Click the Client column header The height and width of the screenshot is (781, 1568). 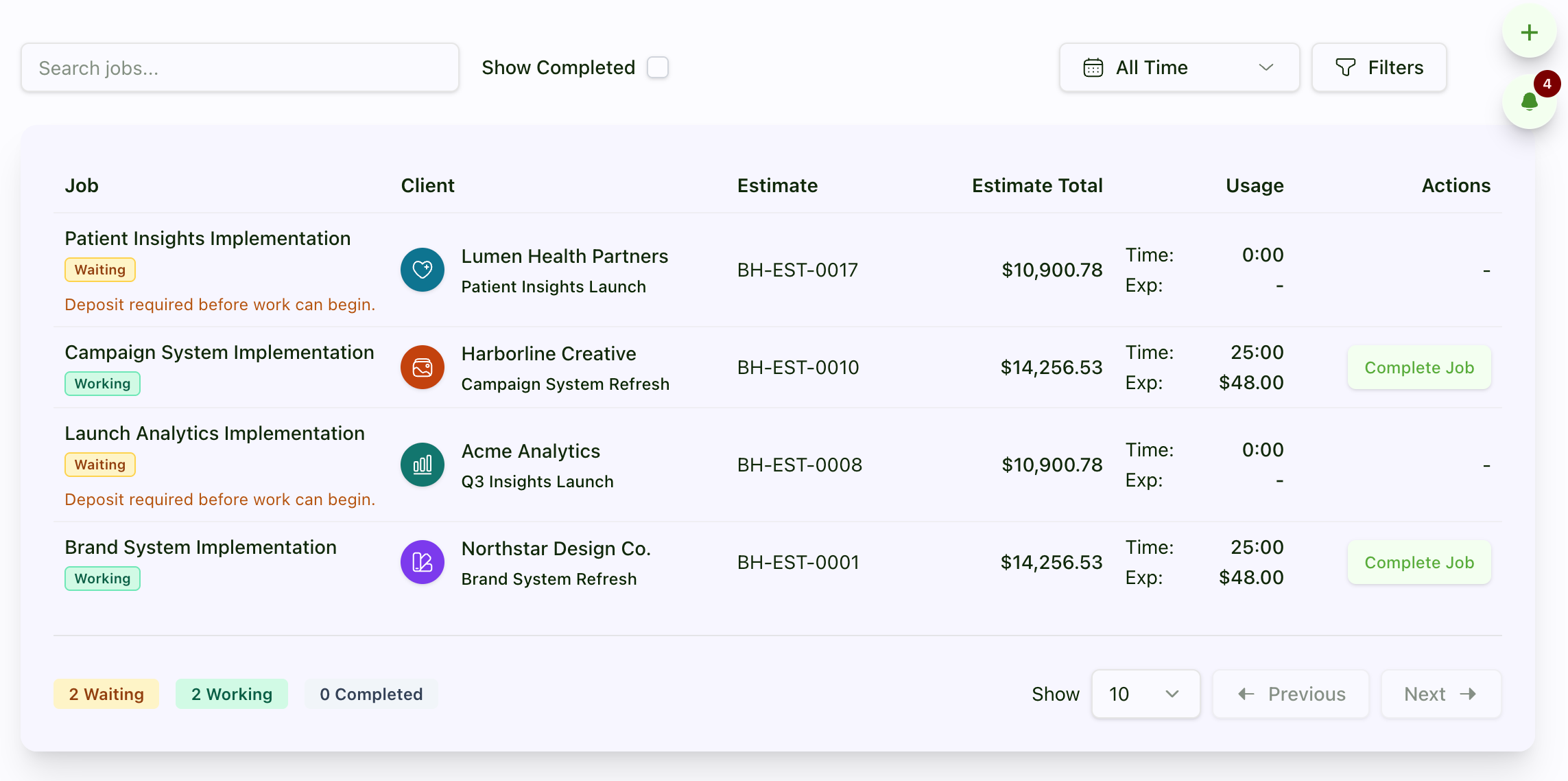click(427, 185)
